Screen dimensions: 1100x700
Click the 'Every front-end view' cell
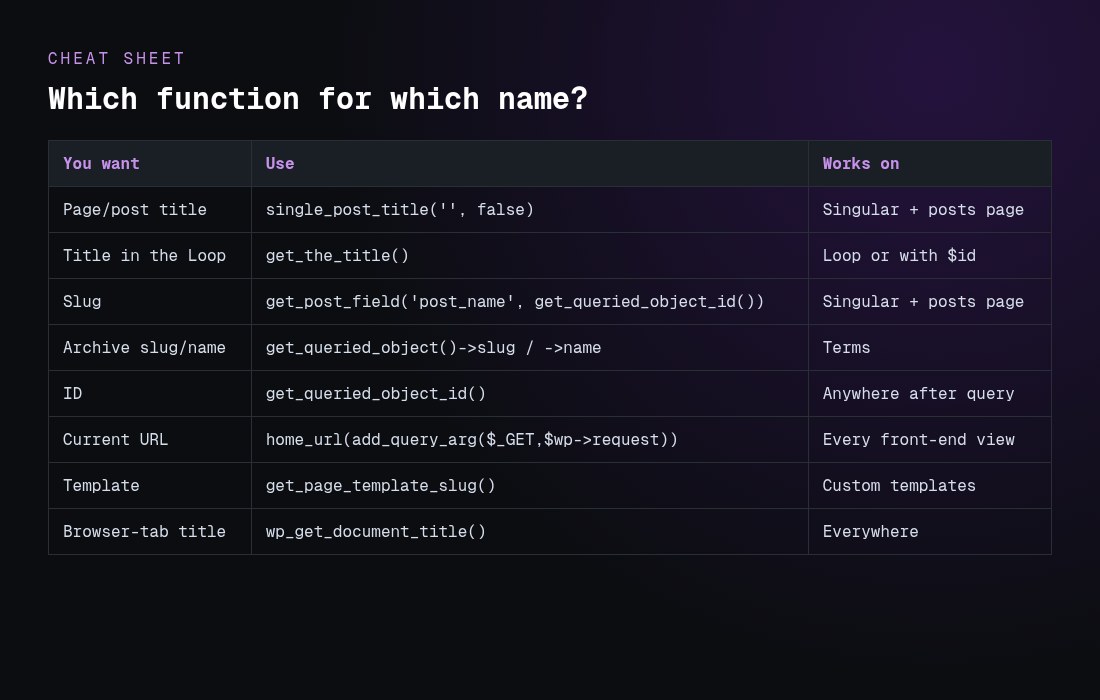tap(930, 440)
